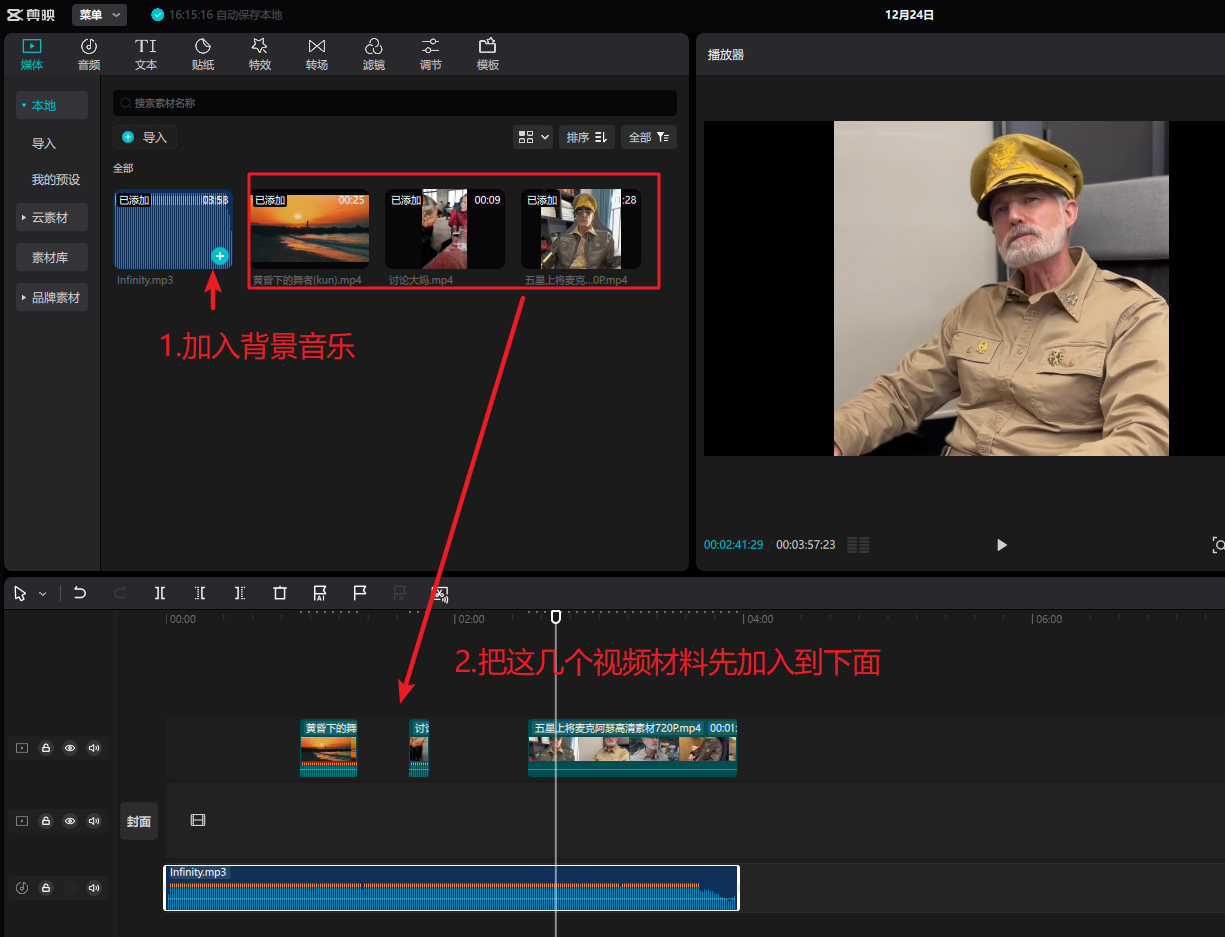Add Infinity.mp3 using the plus icon
The height and width of the screenshot is (937, 1225).
coord(220,257)
